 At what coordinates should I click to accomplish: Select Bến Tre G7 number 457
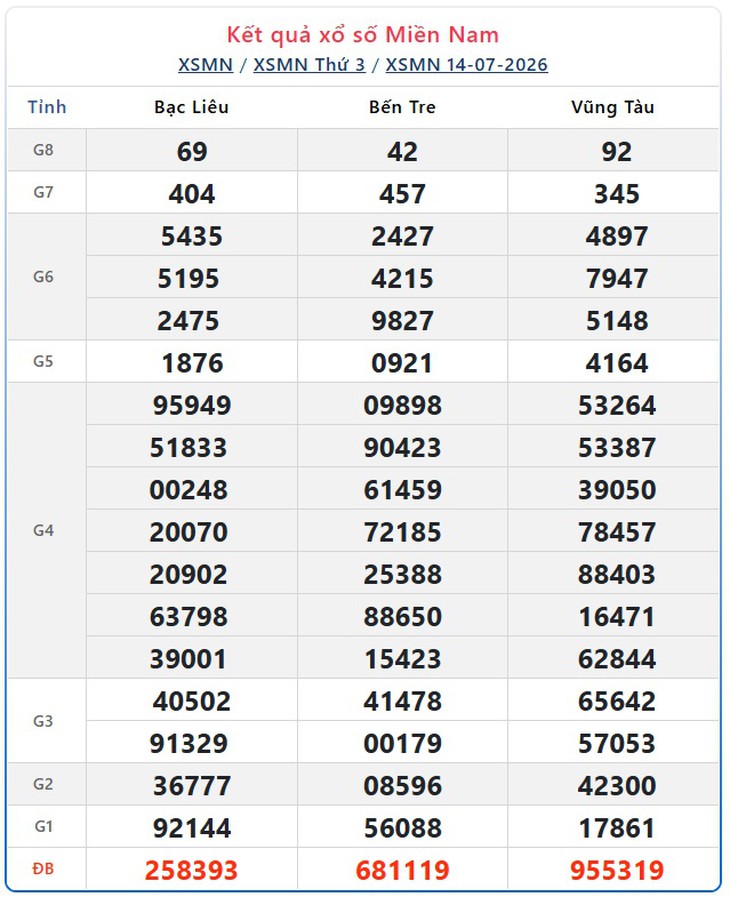click(x=402, y=194)
